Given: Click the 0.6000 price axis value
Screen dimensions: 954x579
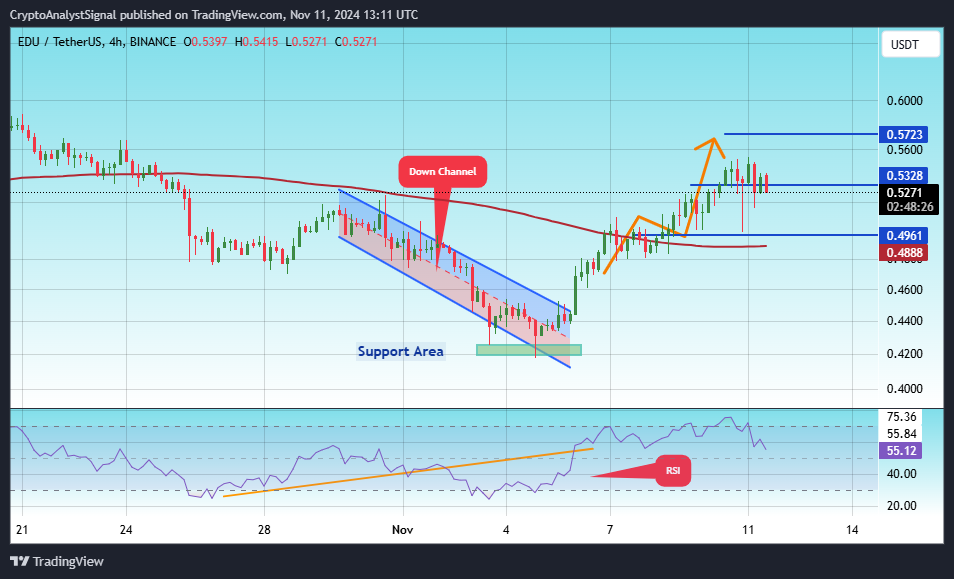Looking at the screenshot, I should point(904,101).
